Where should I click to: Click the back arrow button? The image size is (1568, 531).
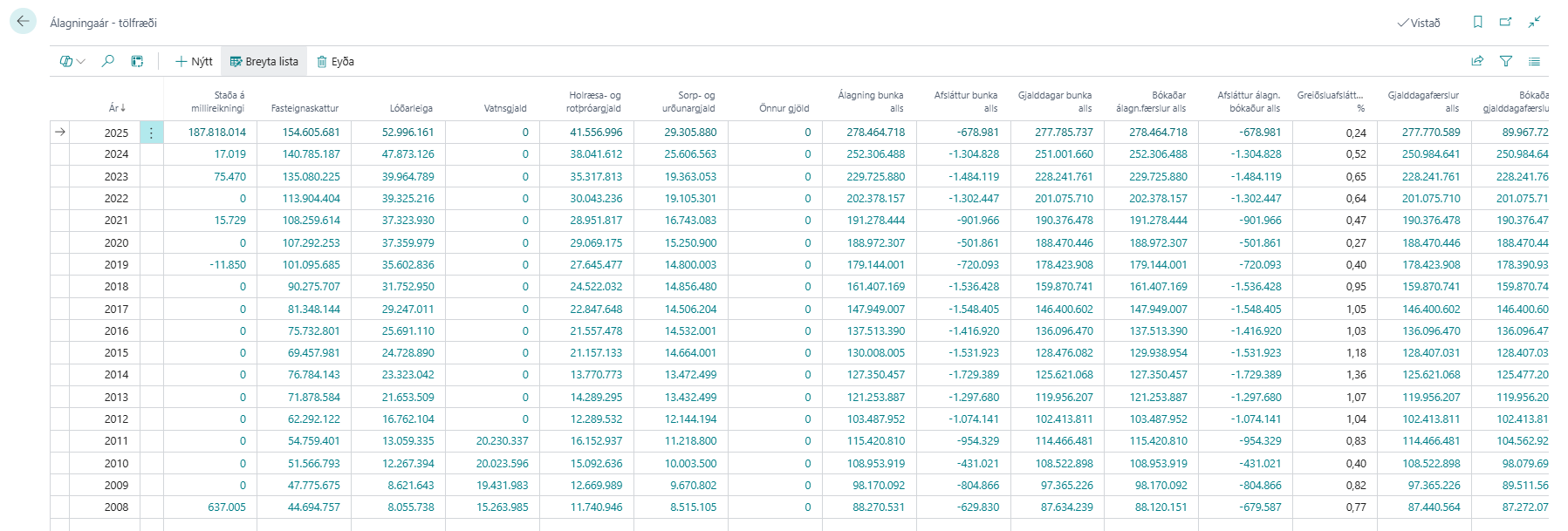click(23, 22)
